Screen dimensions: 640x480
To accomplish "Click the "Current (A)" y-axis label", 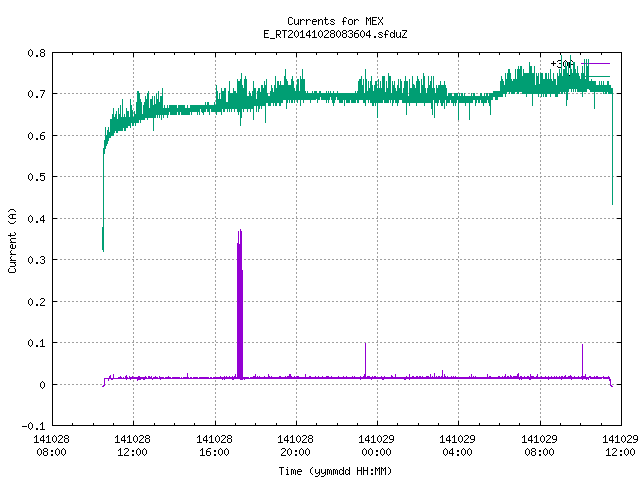I will point(12,240).
